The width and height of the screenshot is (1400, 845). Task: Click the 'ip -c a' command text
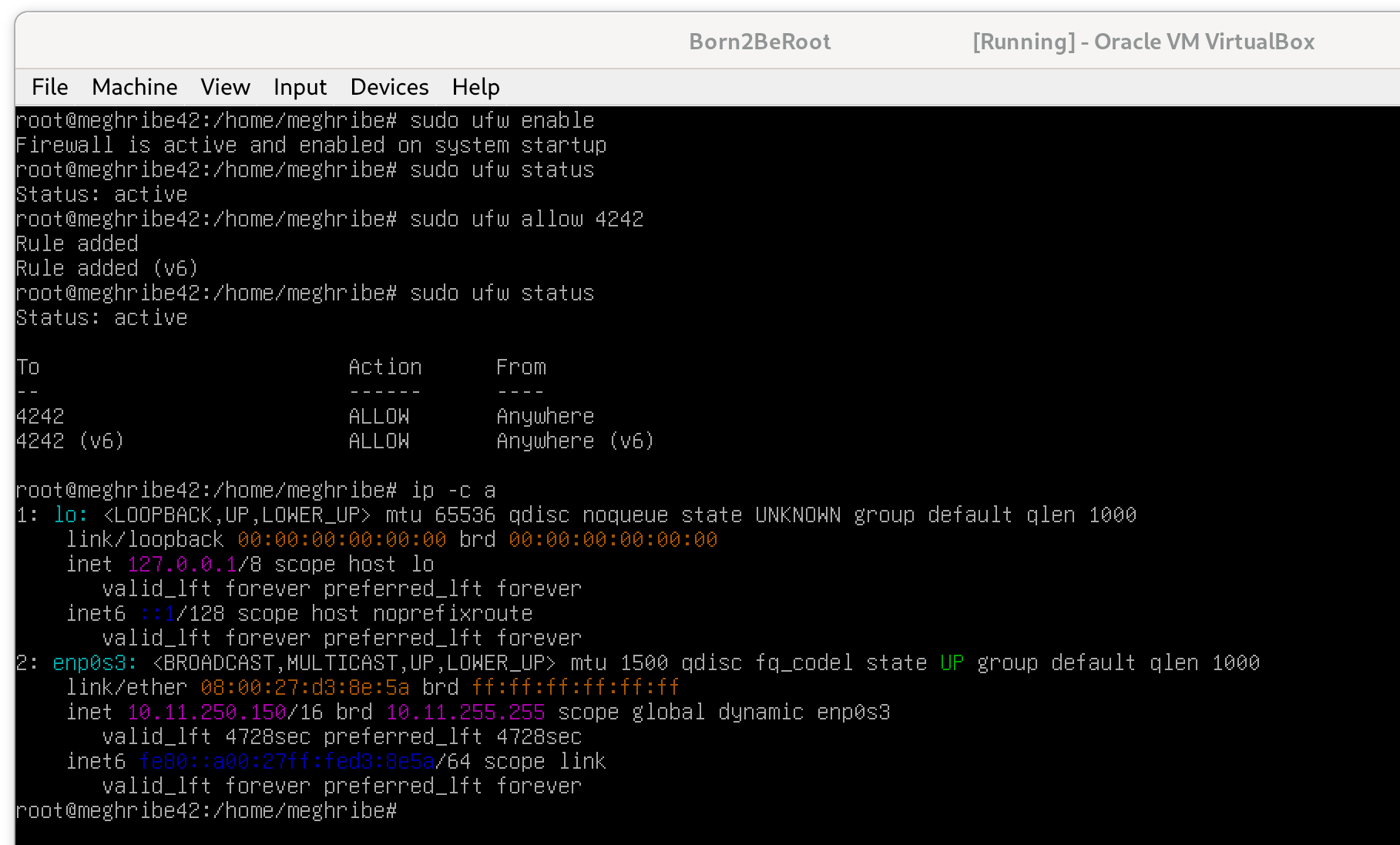[453, 491]
